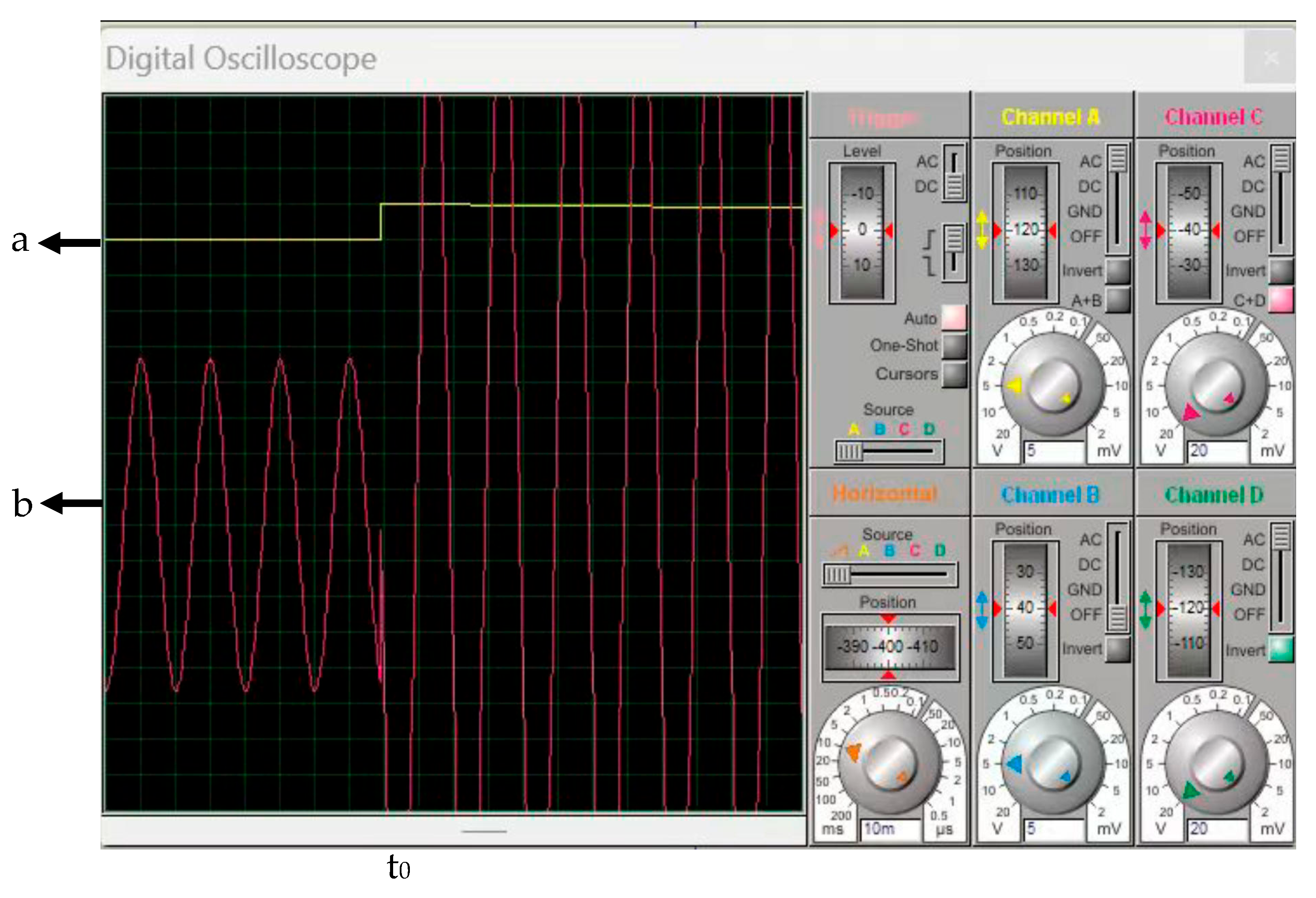Click Trigger AC/DC coupling switch

point(954,172)
